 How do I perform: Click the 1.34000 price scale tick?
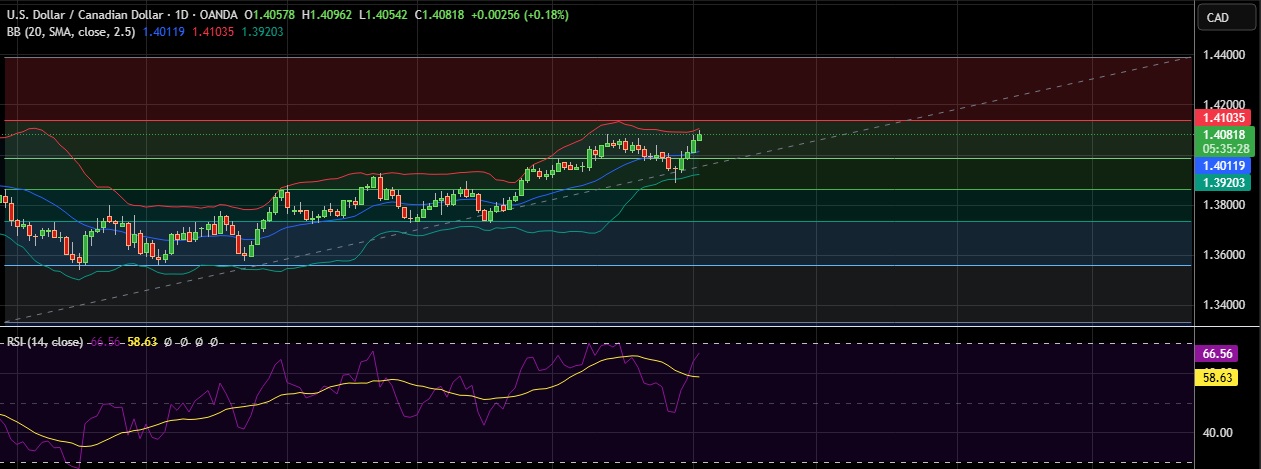tap(1223, 305)
